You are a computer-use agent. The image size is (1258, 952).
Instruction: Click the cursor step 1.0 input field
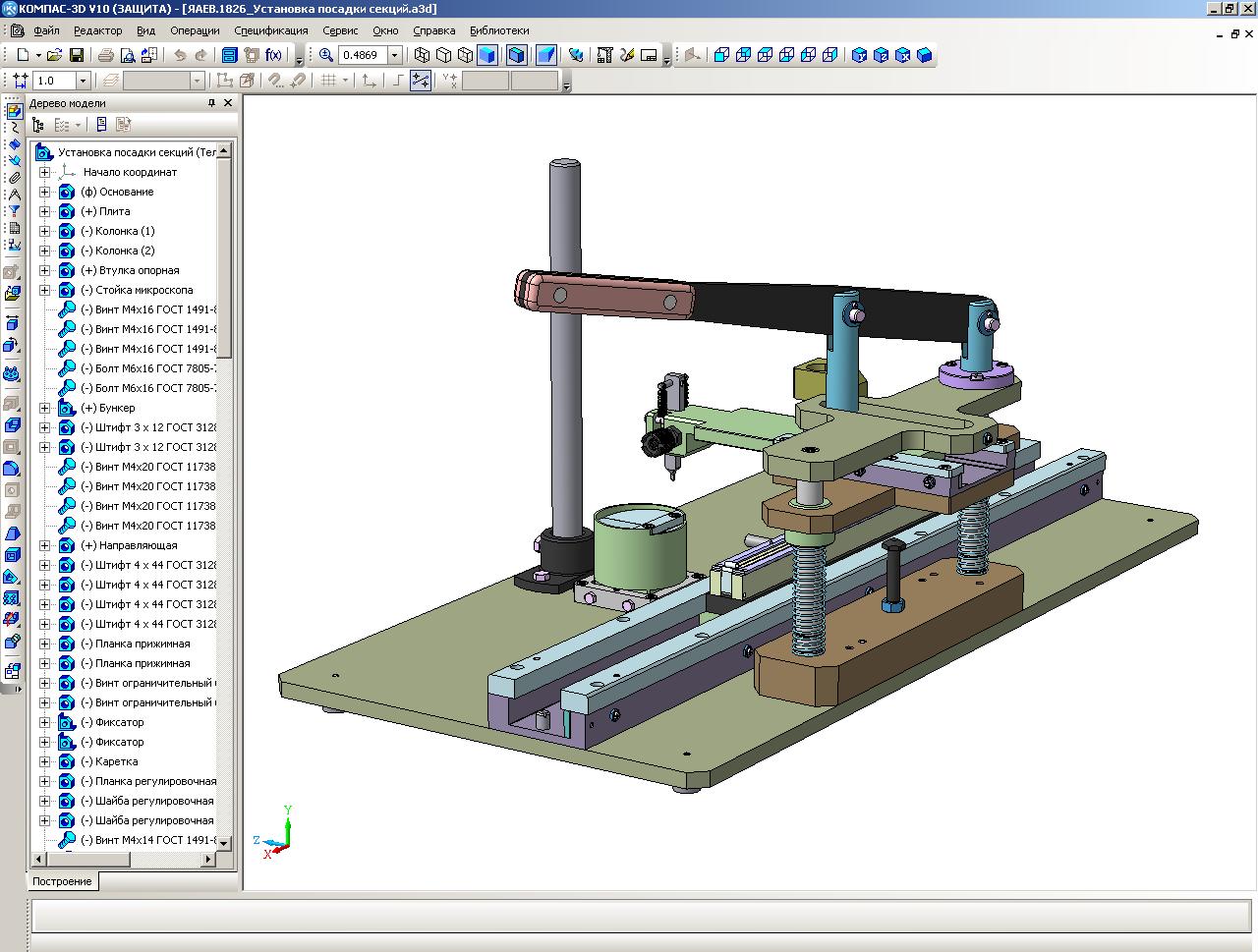point(54,81)
